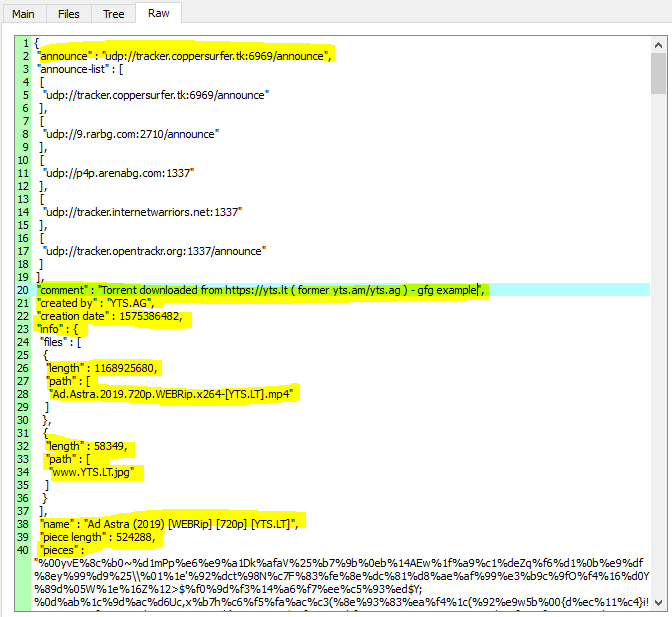The height and width of the screenshot is (617, 672).
Task: Click the "path" key on line 33
Action: [60, 459]
